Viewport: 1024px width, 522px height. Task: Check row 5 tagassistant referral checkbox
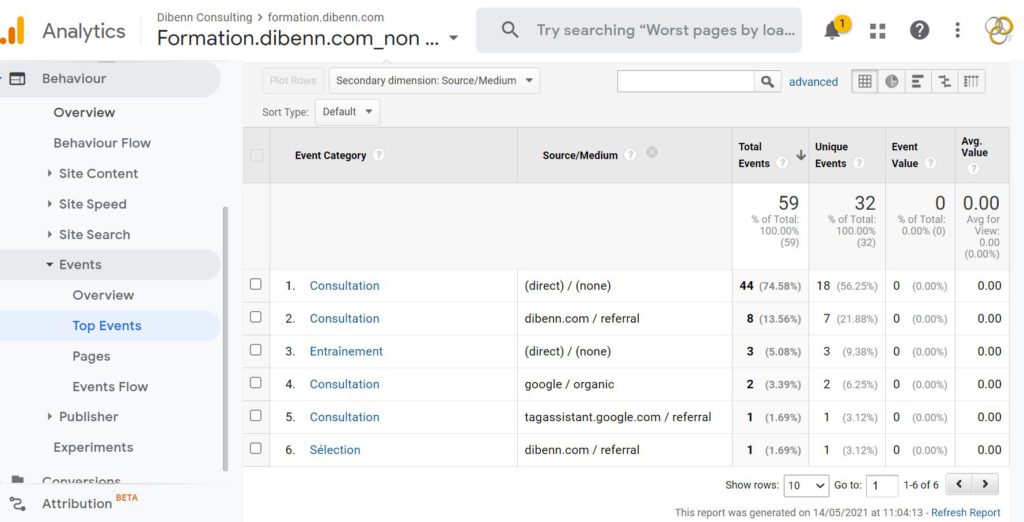(x=255, y=416)
